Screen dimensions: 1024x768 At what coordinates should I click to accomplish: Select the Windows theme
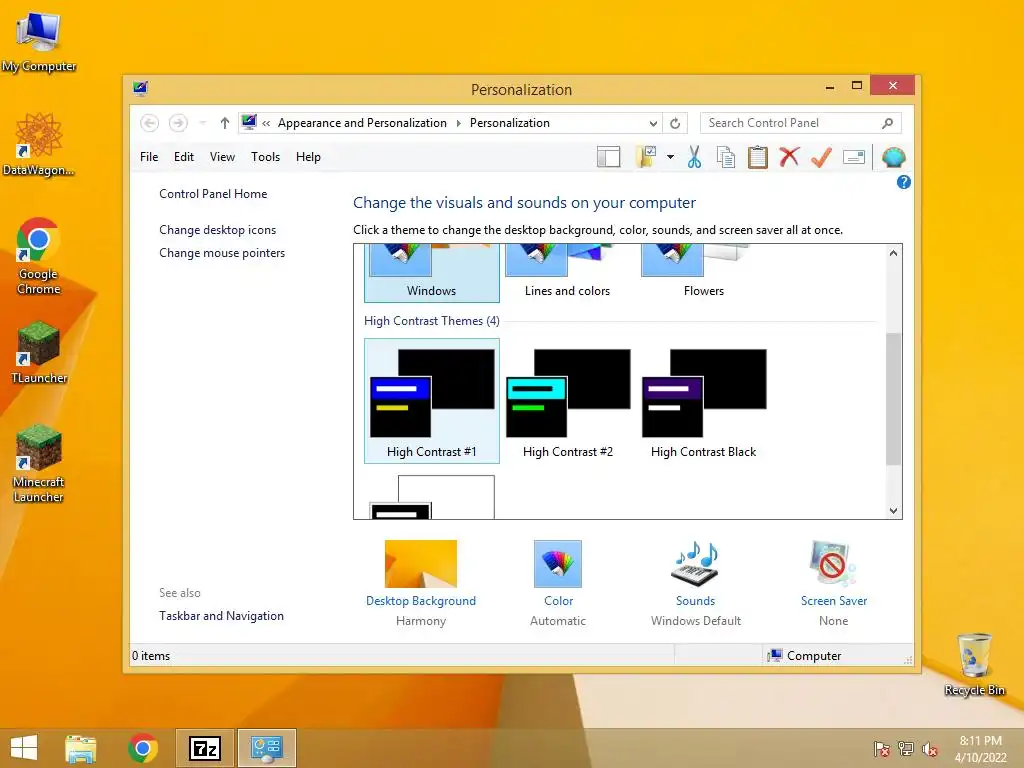432,273
